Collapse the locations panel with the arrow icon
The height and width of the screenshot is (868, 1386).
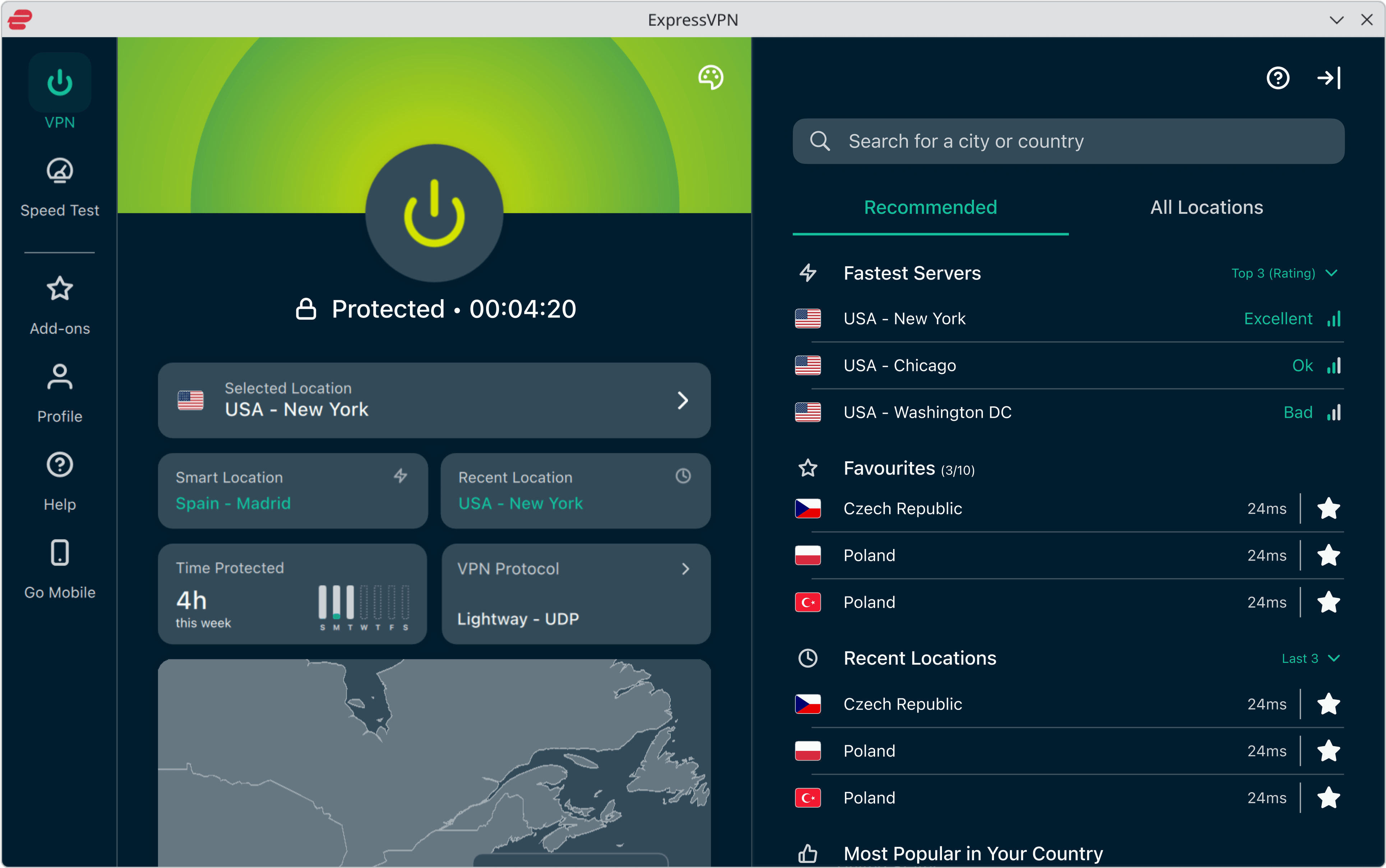pyautogui.click(x=1329, y=78)
